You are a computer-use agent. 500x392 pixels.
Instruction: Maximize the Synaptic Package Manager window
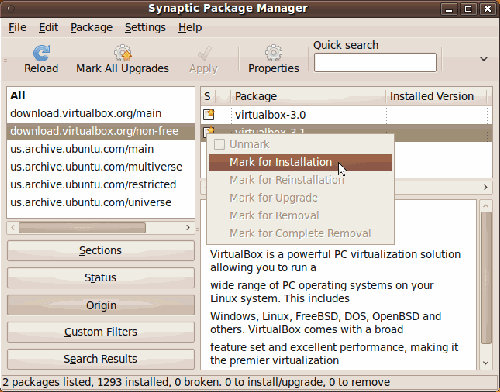pos(468,9)
